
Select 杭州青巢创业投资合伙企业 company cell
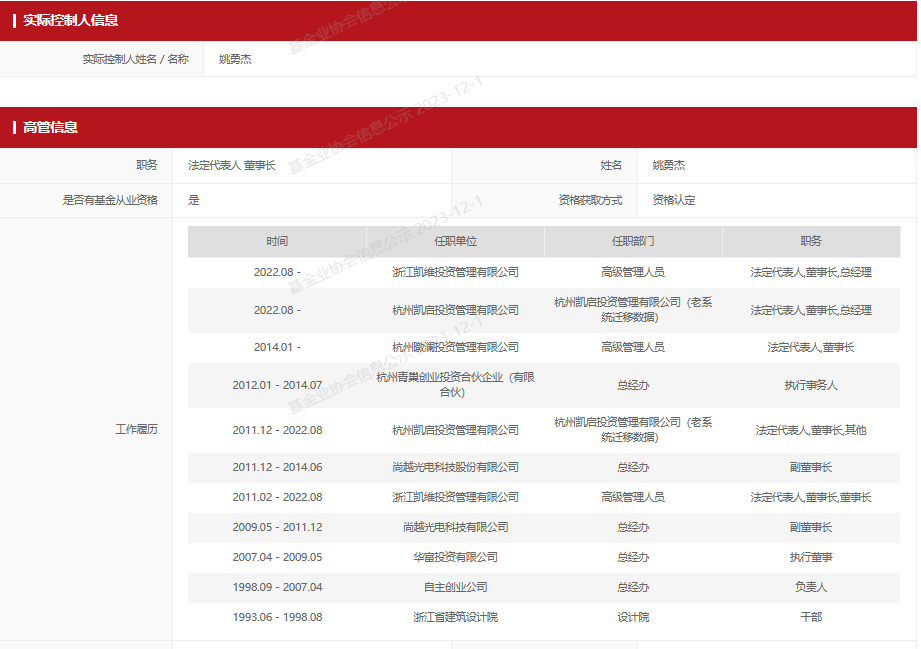point(455,385)
